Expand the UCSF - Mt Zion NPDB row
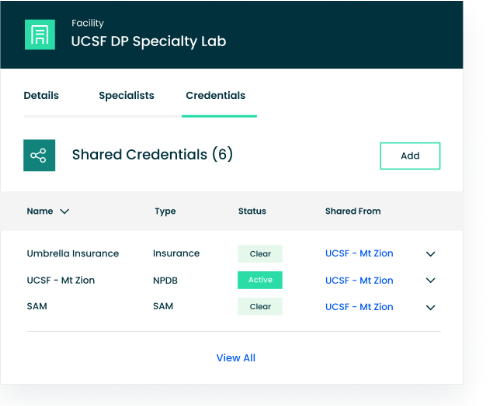The image size is (489, 406). pos(430,280)
